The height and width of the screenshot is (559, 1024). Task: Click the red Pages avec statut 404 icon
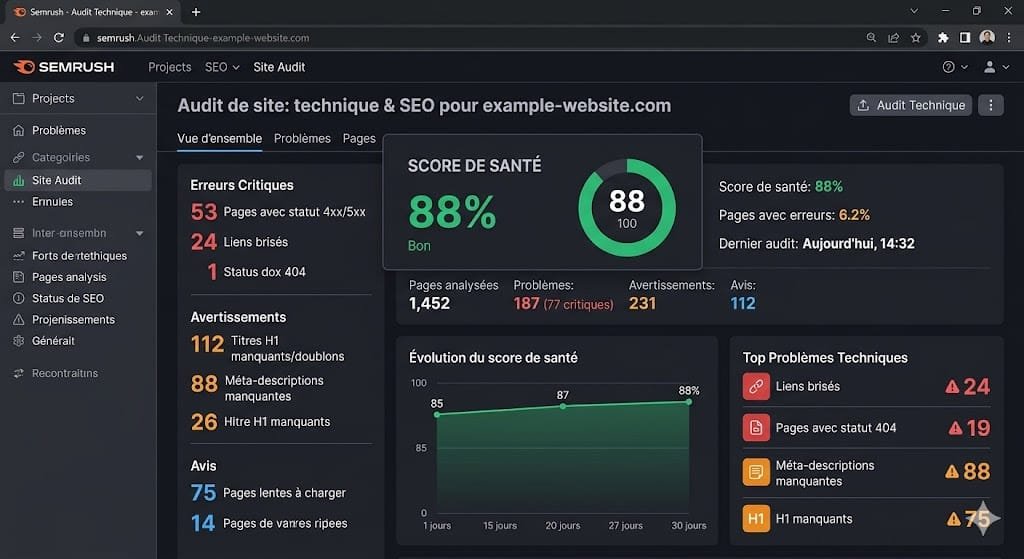pyautogui.click(x=756, y=428)
